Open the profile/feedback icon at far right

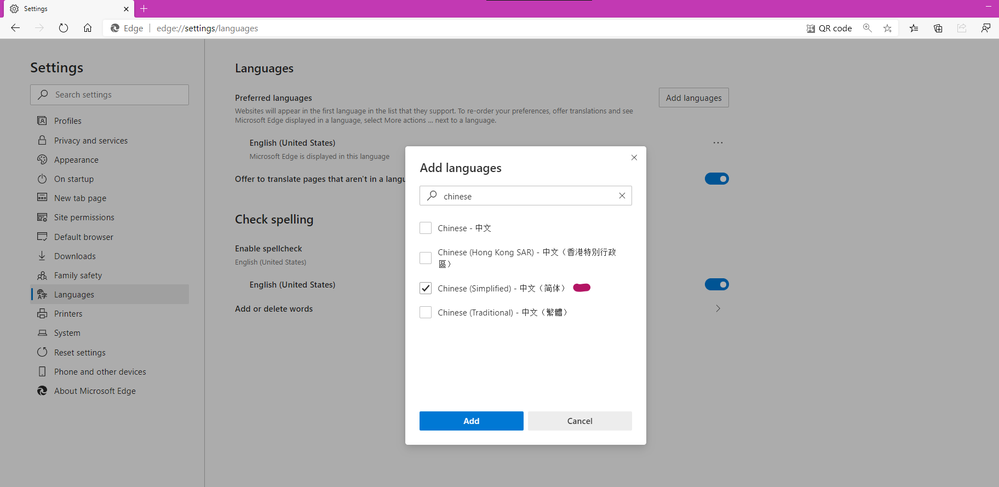click(986, 28)
